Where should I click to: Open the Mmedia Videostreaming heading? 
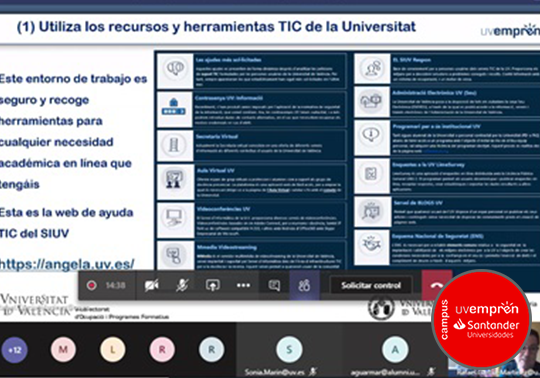(227, 247)
